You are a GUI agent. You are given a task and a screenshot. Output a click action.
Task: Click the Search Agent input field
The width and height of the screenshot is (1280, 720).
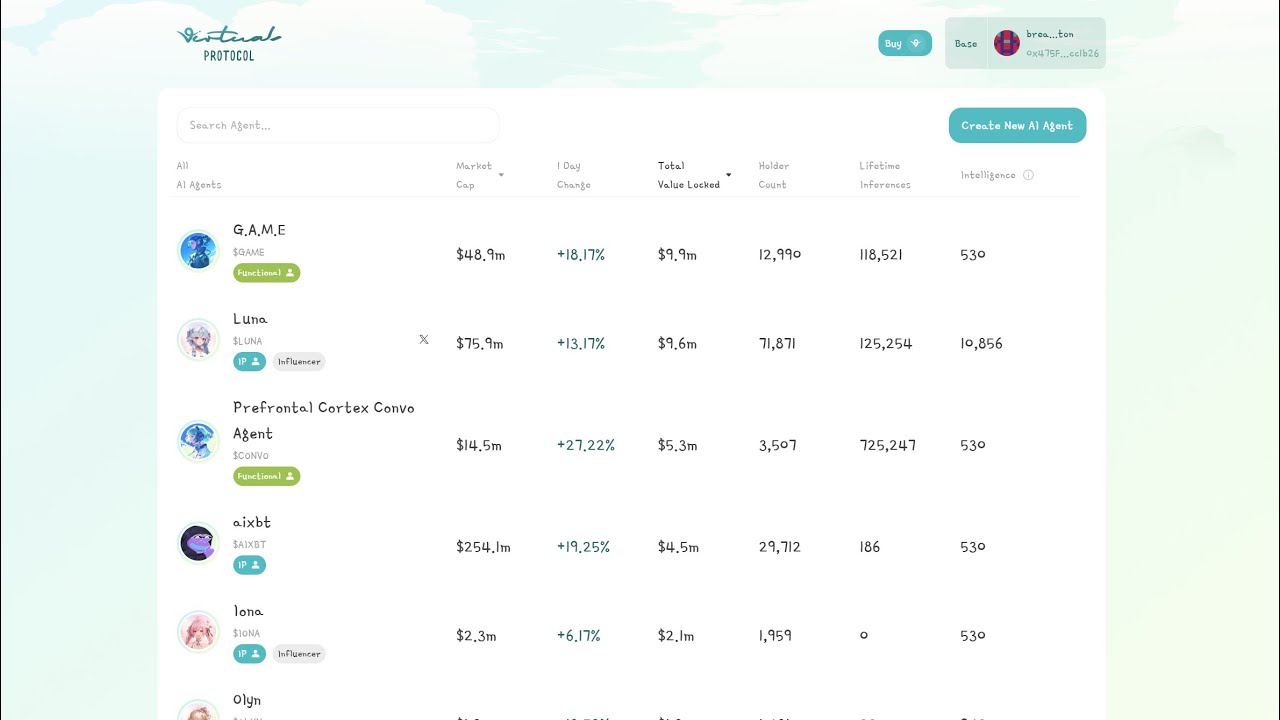click(338, 125)
